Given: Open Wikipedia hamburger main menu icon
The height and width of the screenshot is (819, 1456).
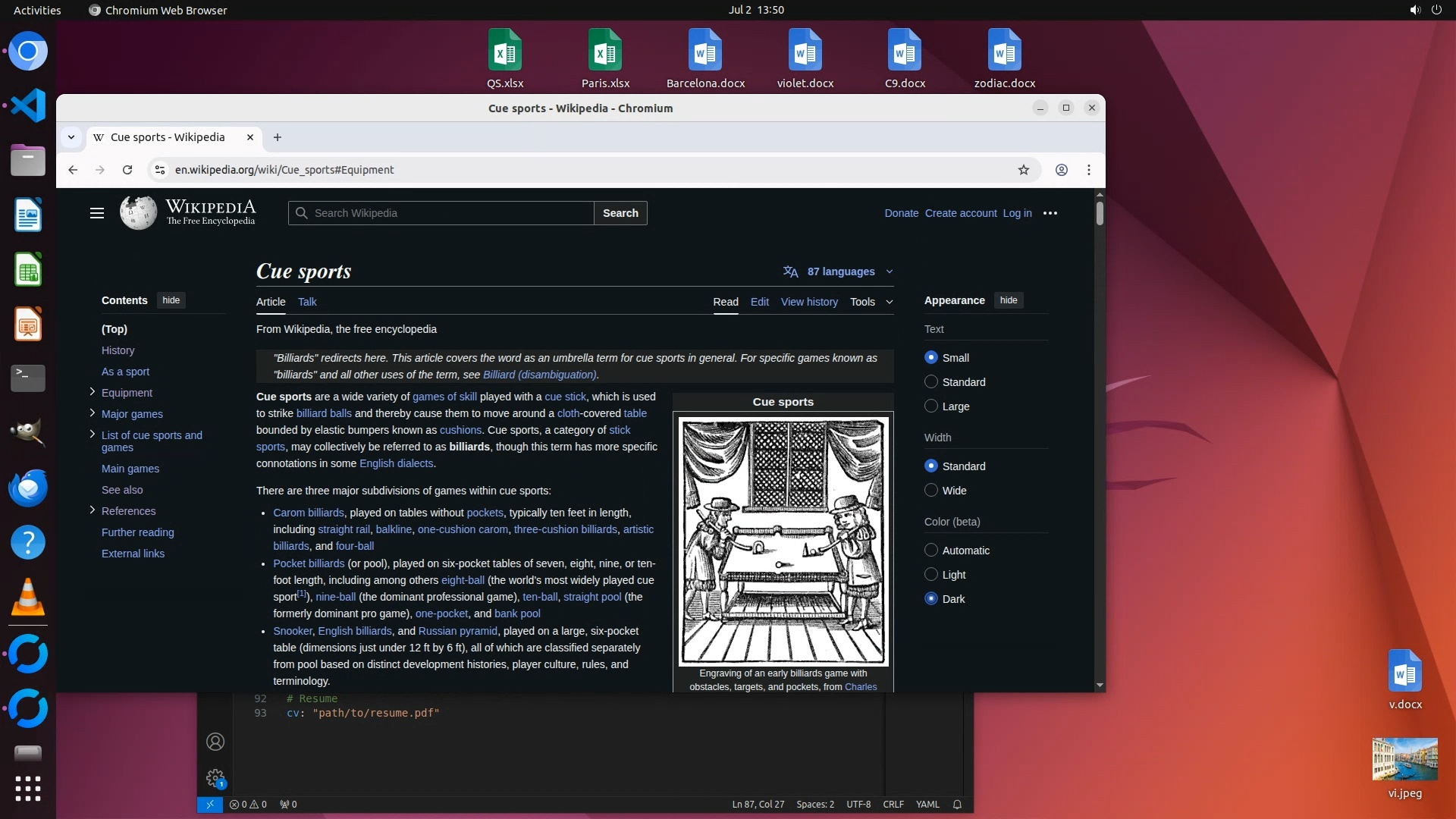Looking at the screenshot, I should click(97, 213).
